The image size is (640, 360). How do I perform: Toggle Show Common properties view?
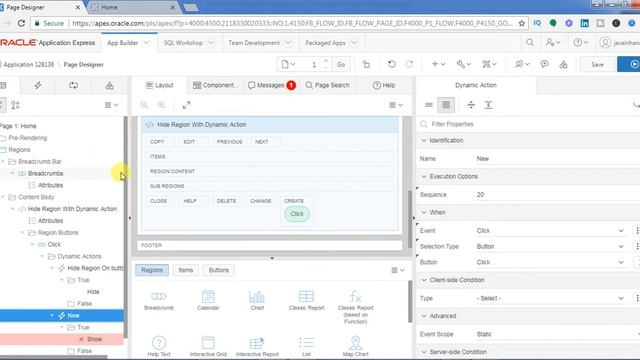click(x=429, y=105)
